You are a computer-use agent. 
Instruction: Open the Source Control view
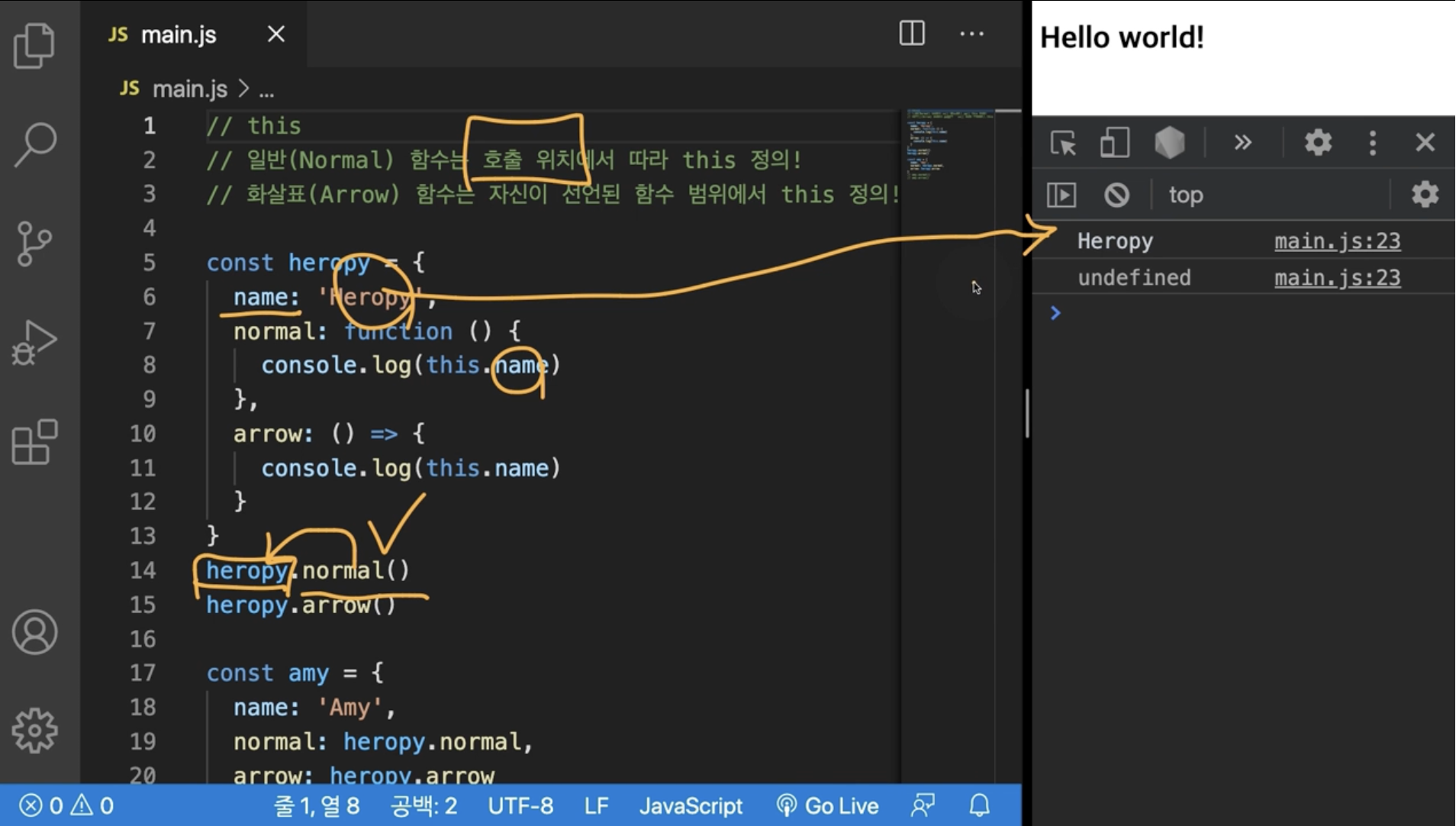point(35,244)
